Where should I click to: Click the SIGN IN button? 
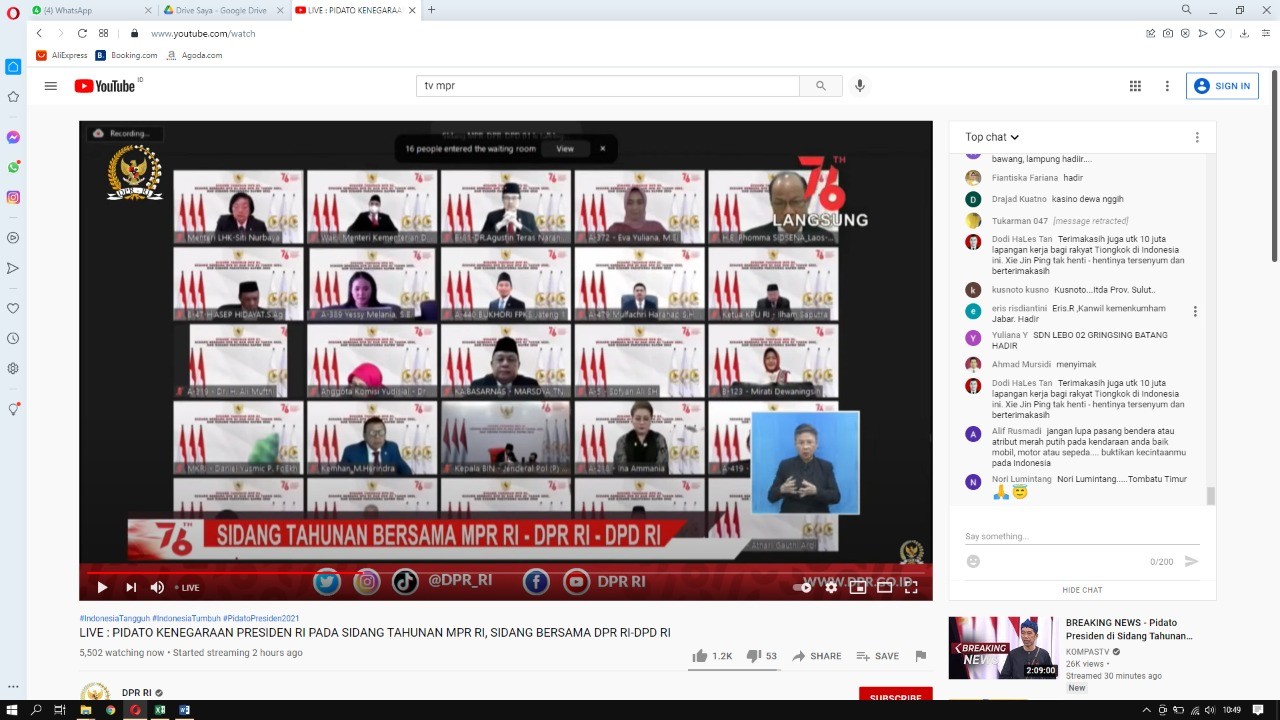point(1222,86)
